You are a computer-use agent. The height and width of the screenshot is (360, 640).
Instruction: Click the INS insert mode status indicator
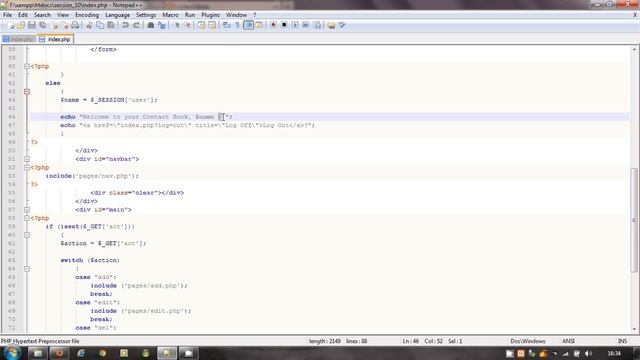(622, 341)
